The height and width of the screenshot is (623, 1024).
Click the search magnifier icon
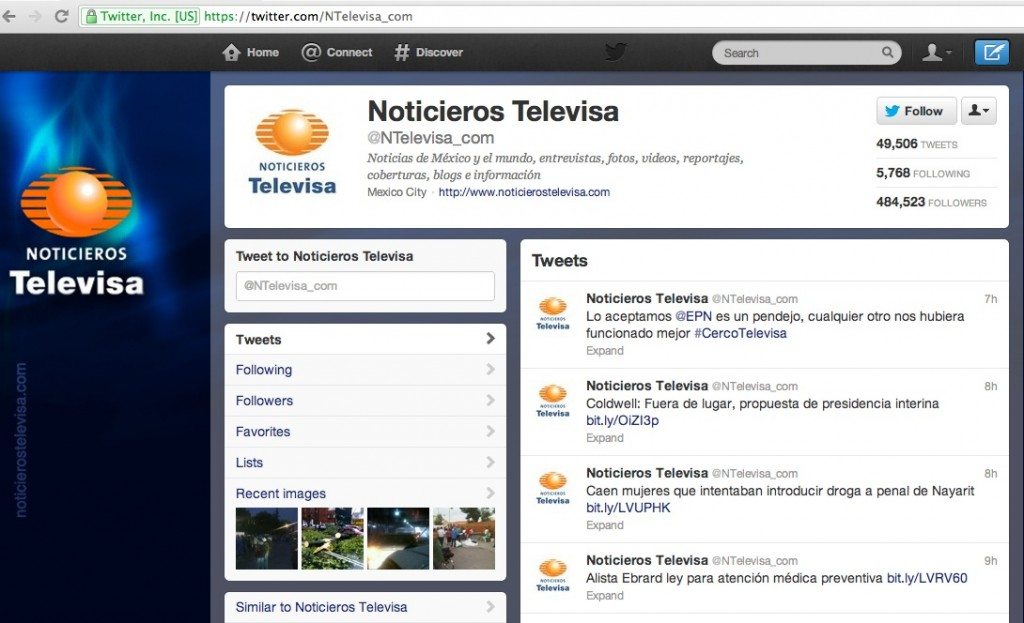[887, 53]
